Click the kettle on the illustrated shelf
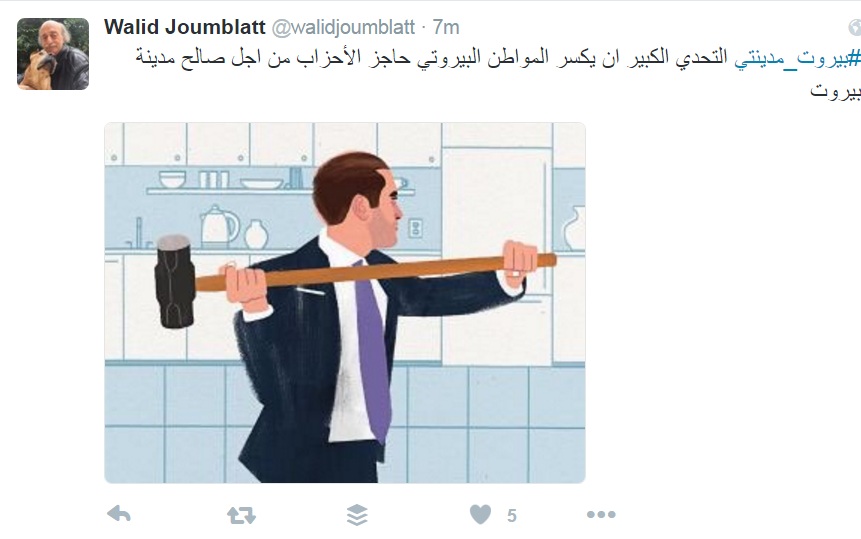Image resolution: width=861 pixels, height=539 pixels. (219, 225)
